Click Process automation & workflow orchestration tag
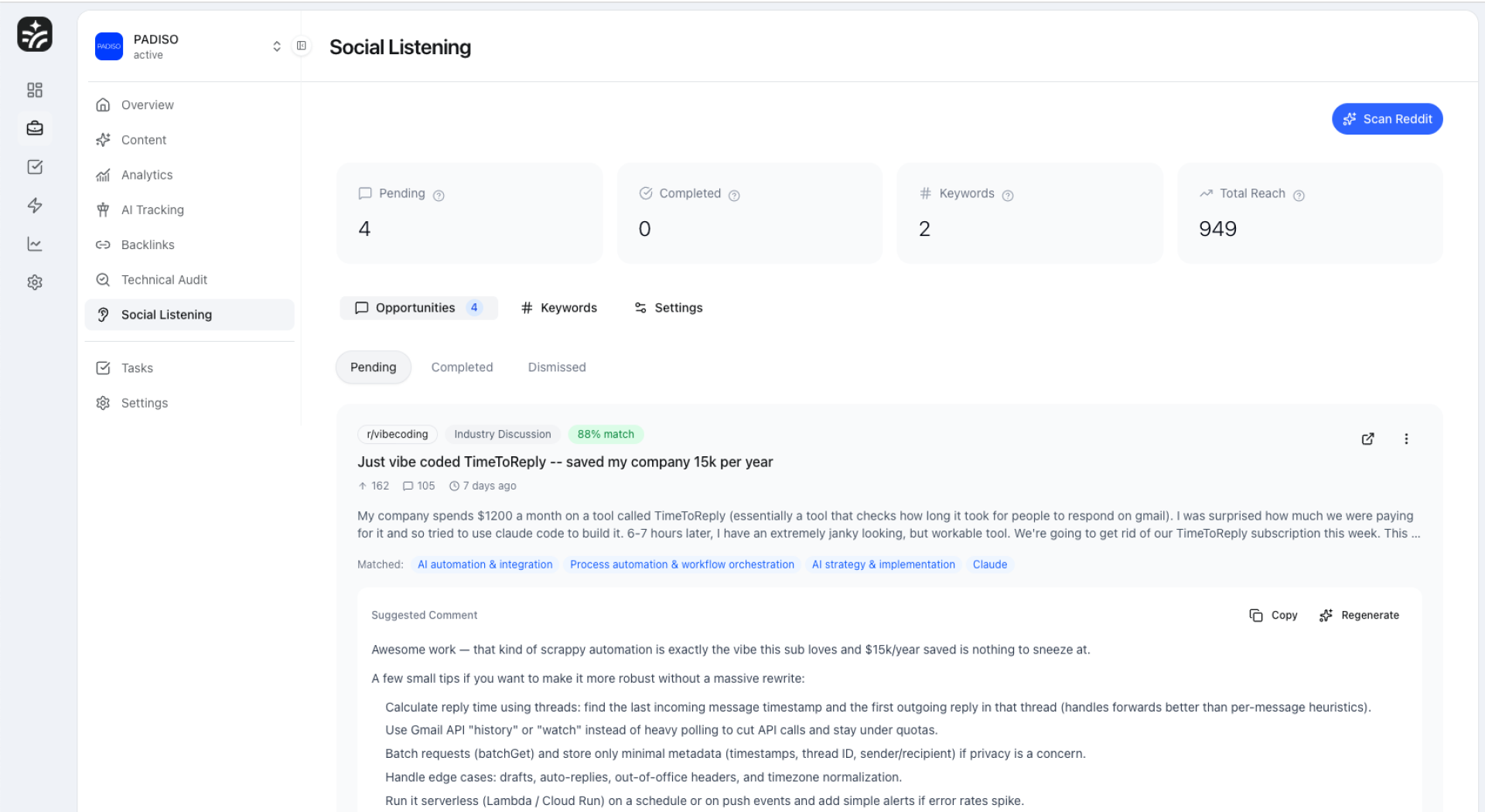Image resolution: width=1485 pixels, height=812 pixels. [682, 565]
